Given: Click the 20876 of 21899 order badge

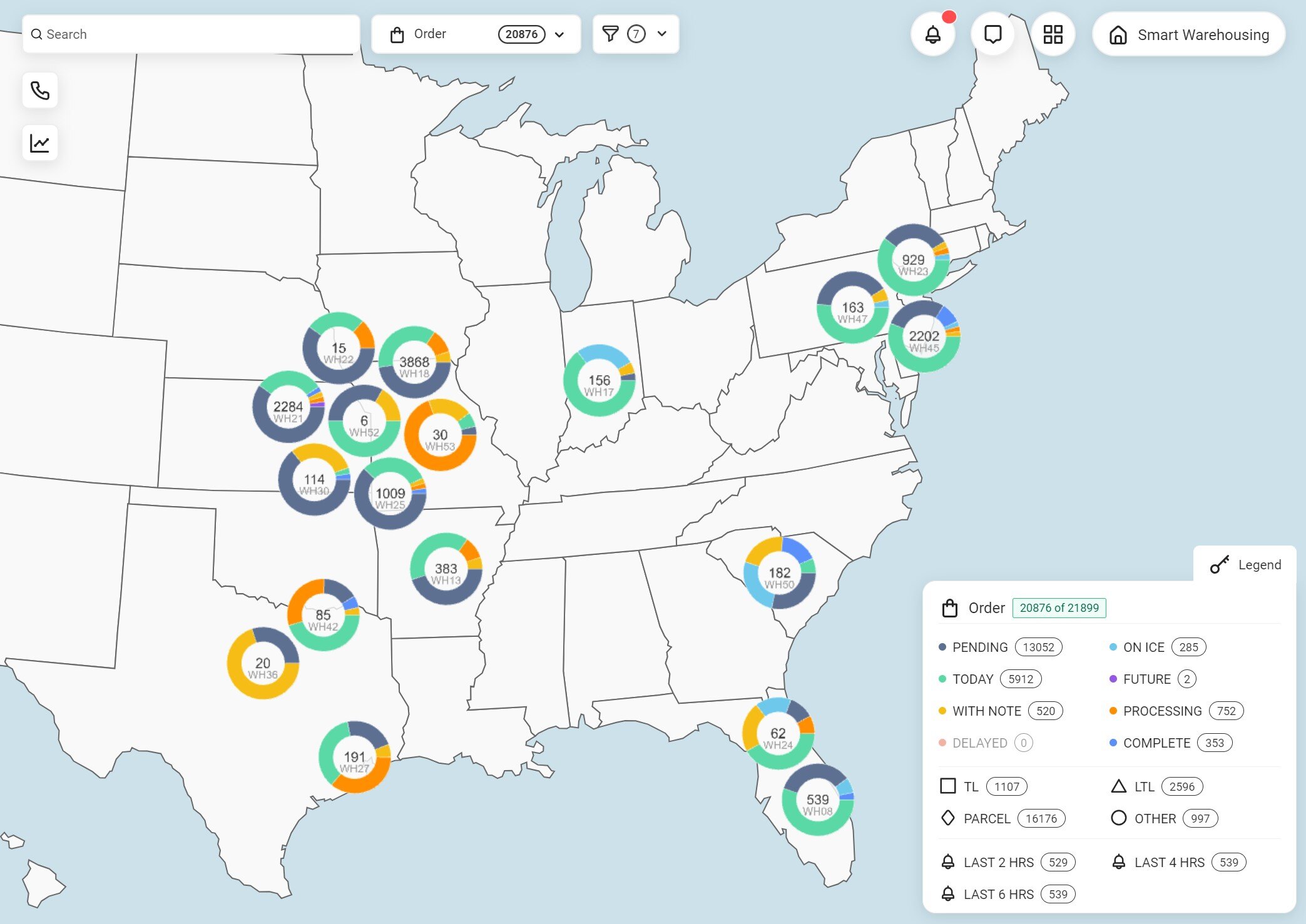Looking at the screenshot, I should [x=1059, y=608].
